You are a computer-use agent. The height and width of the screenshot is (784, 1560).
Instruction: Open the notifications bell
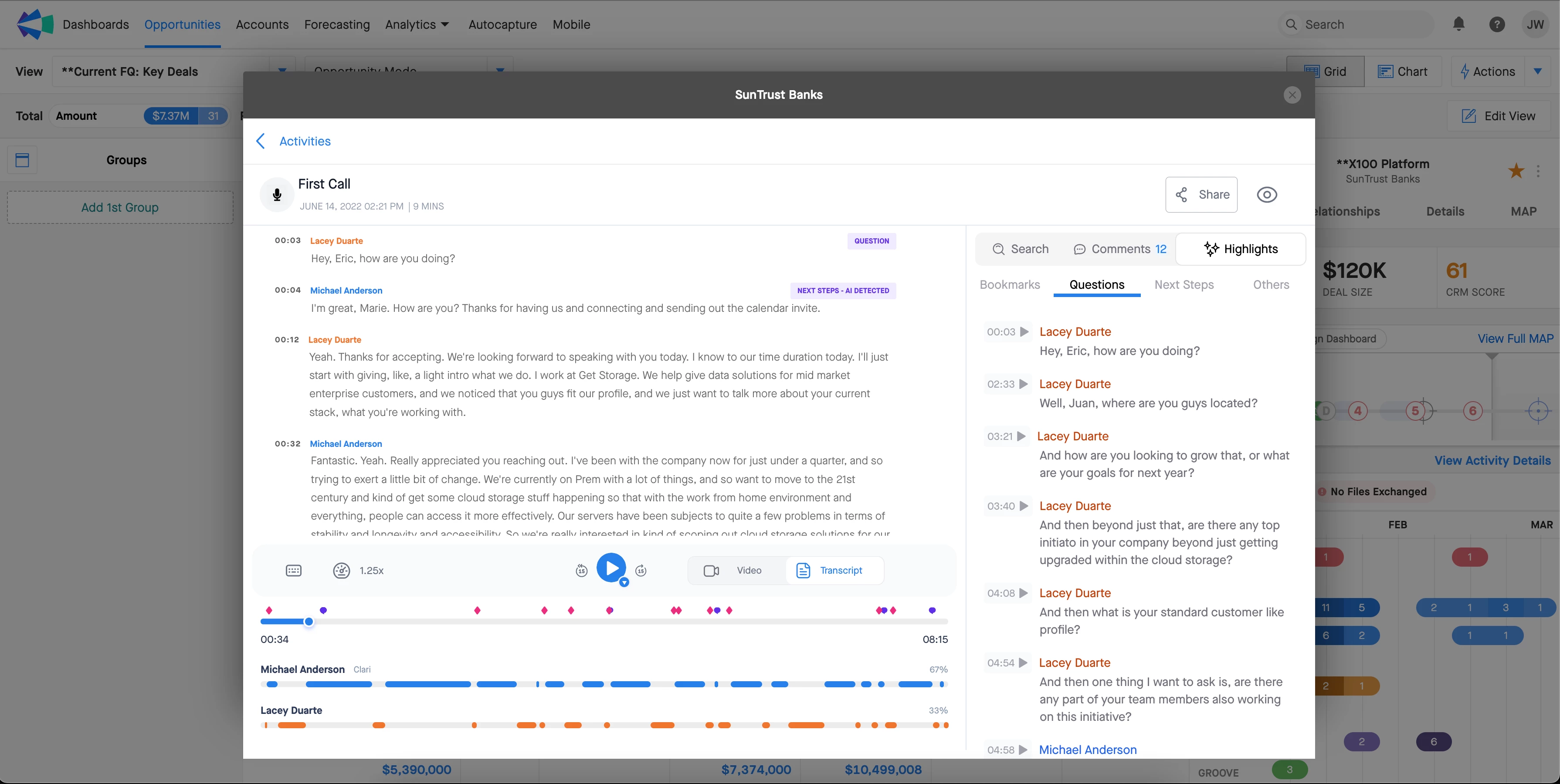(x=1458, y=24)
